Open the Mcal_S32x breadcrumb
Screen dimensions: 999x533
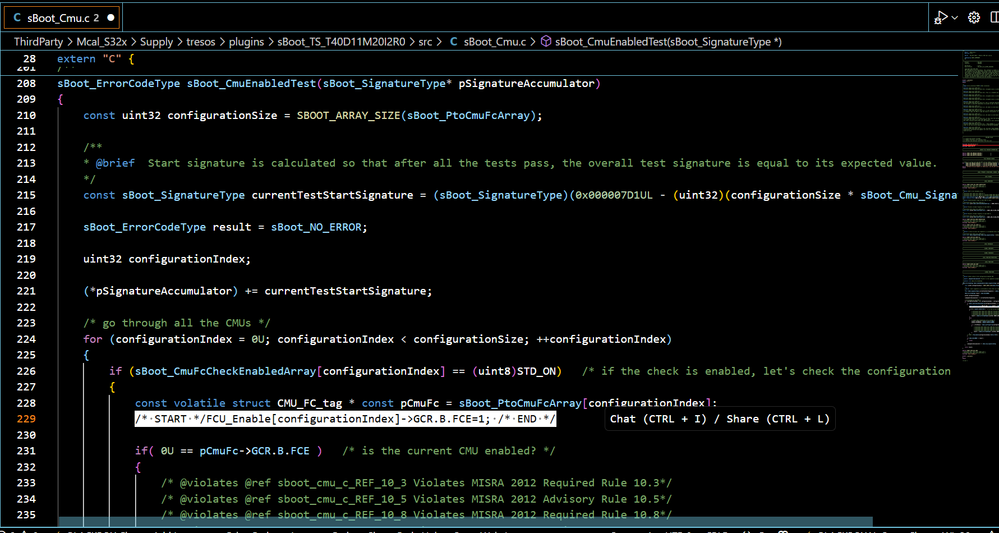pyautogui.click(x=102, y=42)
